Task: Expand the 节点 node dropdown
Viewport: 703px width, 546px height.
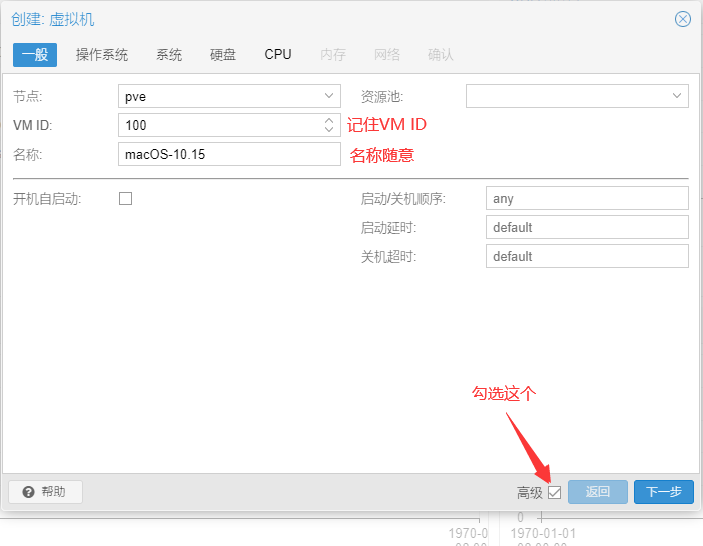Action: [x=330, y=96]
